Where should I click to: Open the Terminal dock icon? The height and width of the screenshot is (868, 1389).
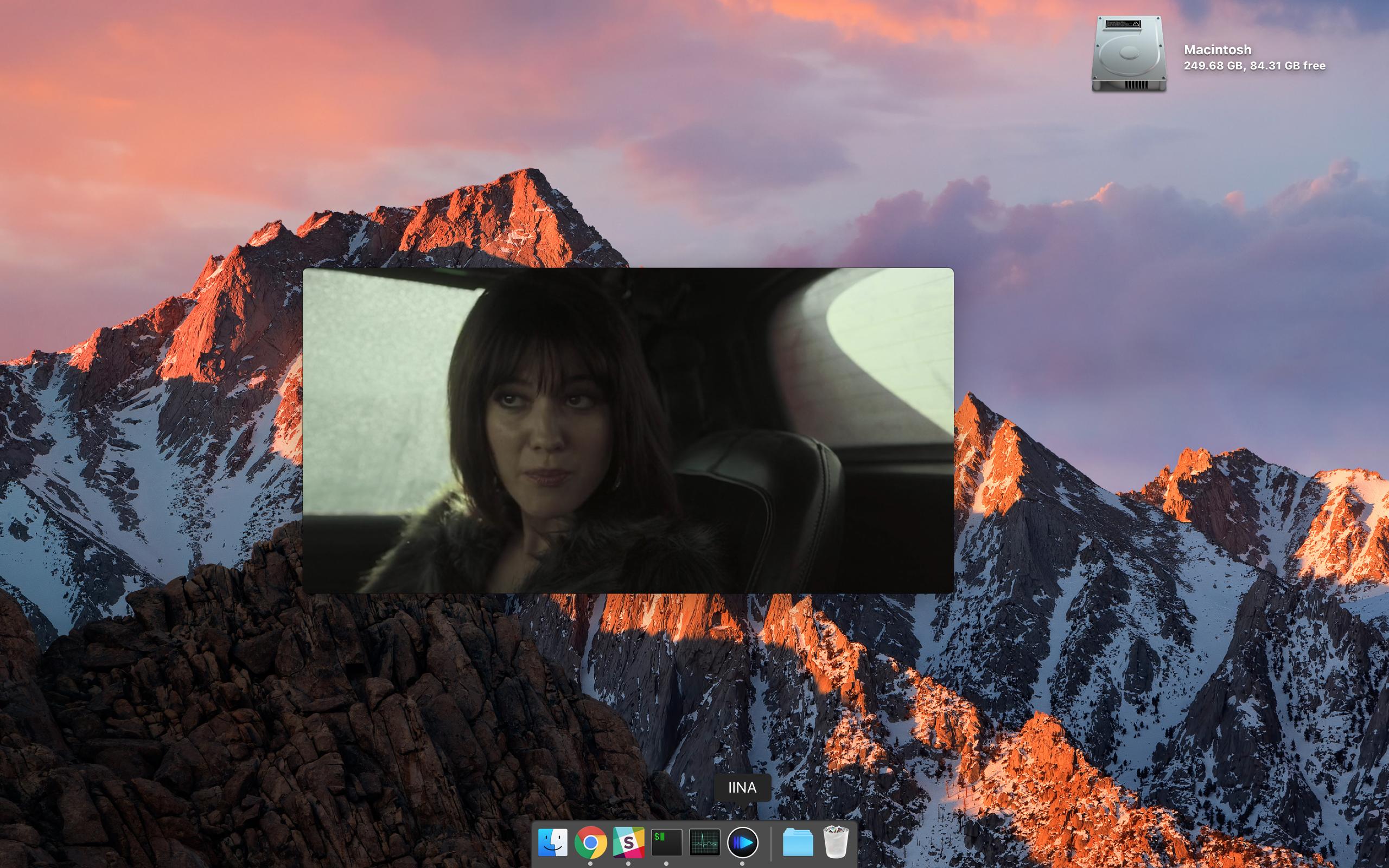click(666, 843)
